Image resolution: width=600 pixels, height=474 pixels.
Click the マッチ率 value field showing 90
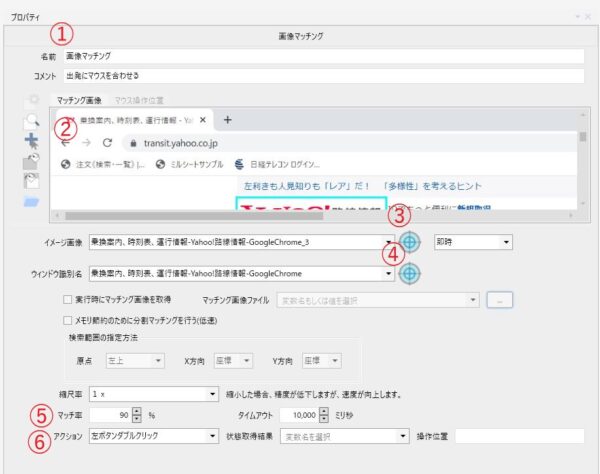point(111,415)
